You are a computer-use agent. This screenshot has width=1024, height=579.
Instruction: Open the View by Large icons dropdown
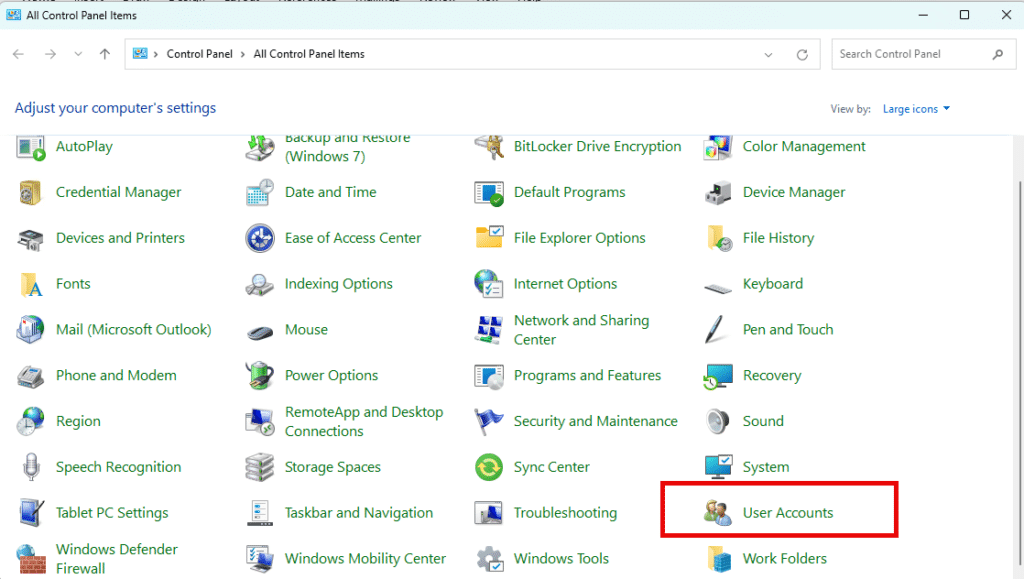point(916,109)
